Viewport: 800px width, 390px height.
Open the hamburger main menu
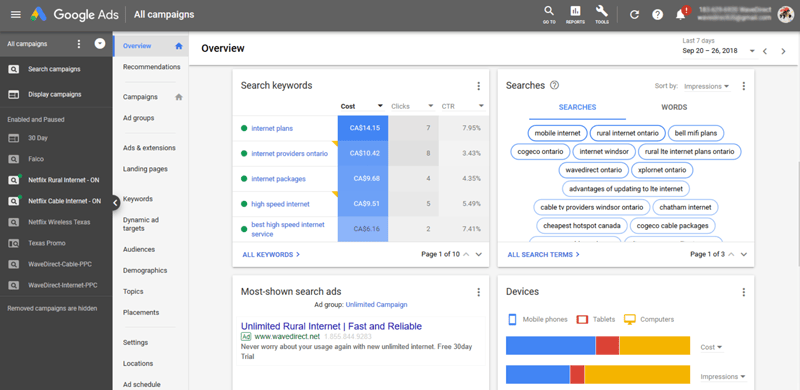click(x=16, y=14)
